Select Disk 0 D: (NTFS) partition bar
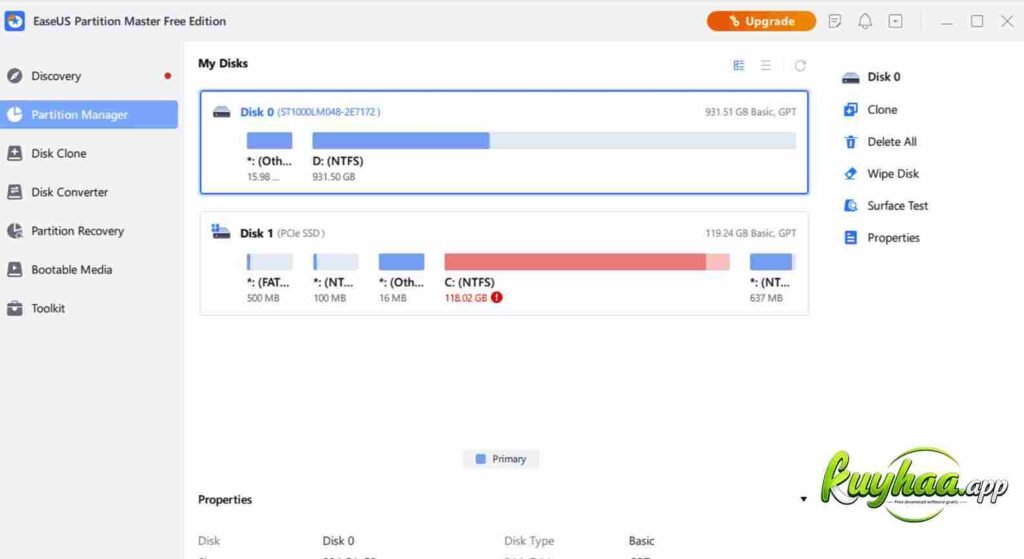 554,140
